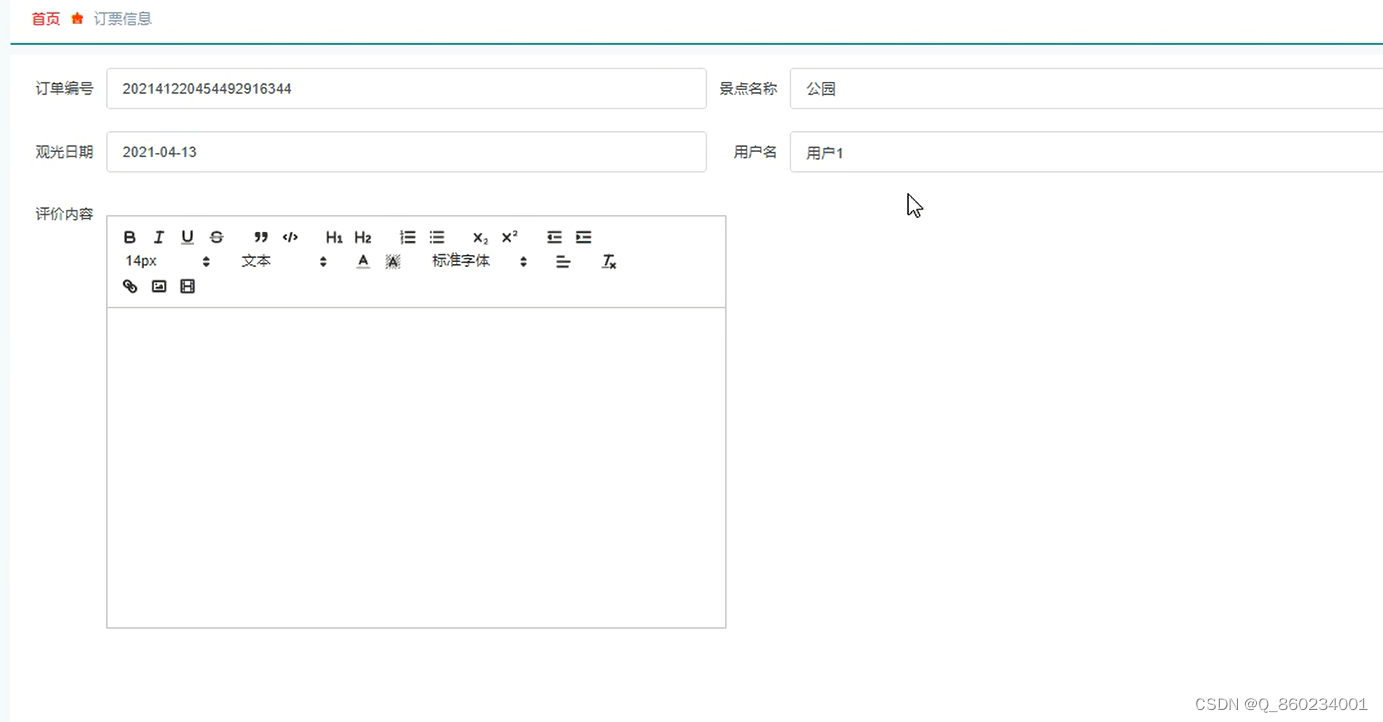Screen dimensions: 1383x722
Task: Increase the text indent
Action: pos(584,237)
